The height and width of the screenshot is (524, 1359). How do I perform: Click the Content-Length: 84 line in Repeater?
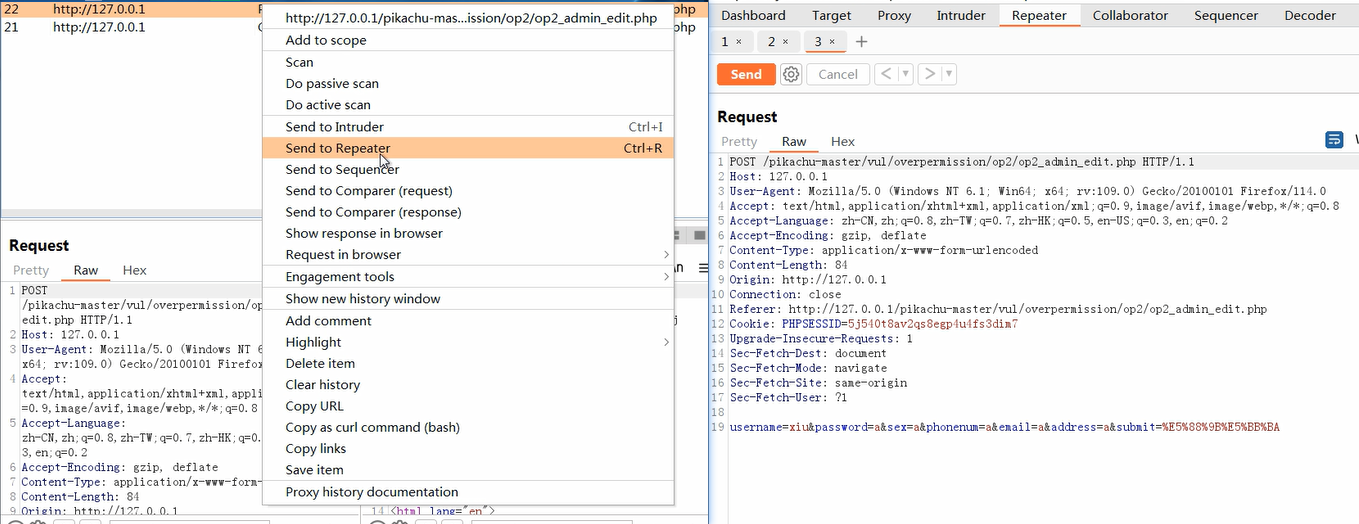(789, 265)
